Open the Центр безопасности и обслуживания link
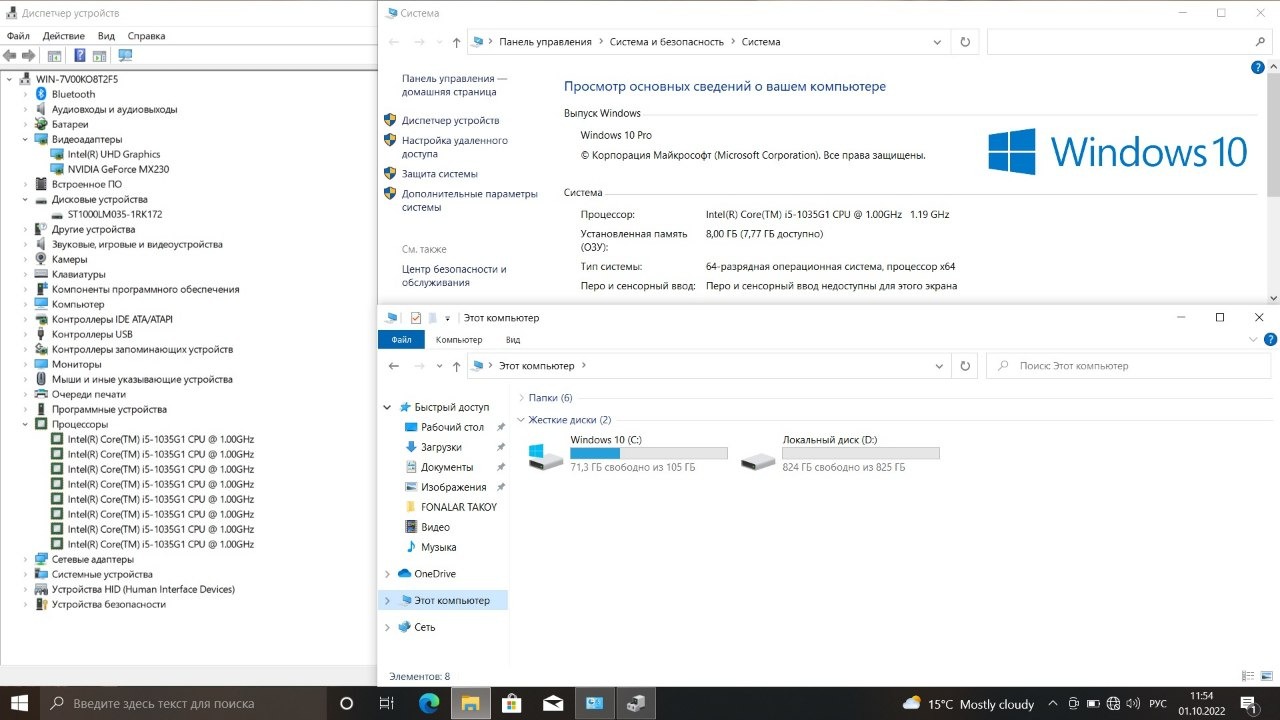Screen dimensions: 1280x720 point(454,276)
